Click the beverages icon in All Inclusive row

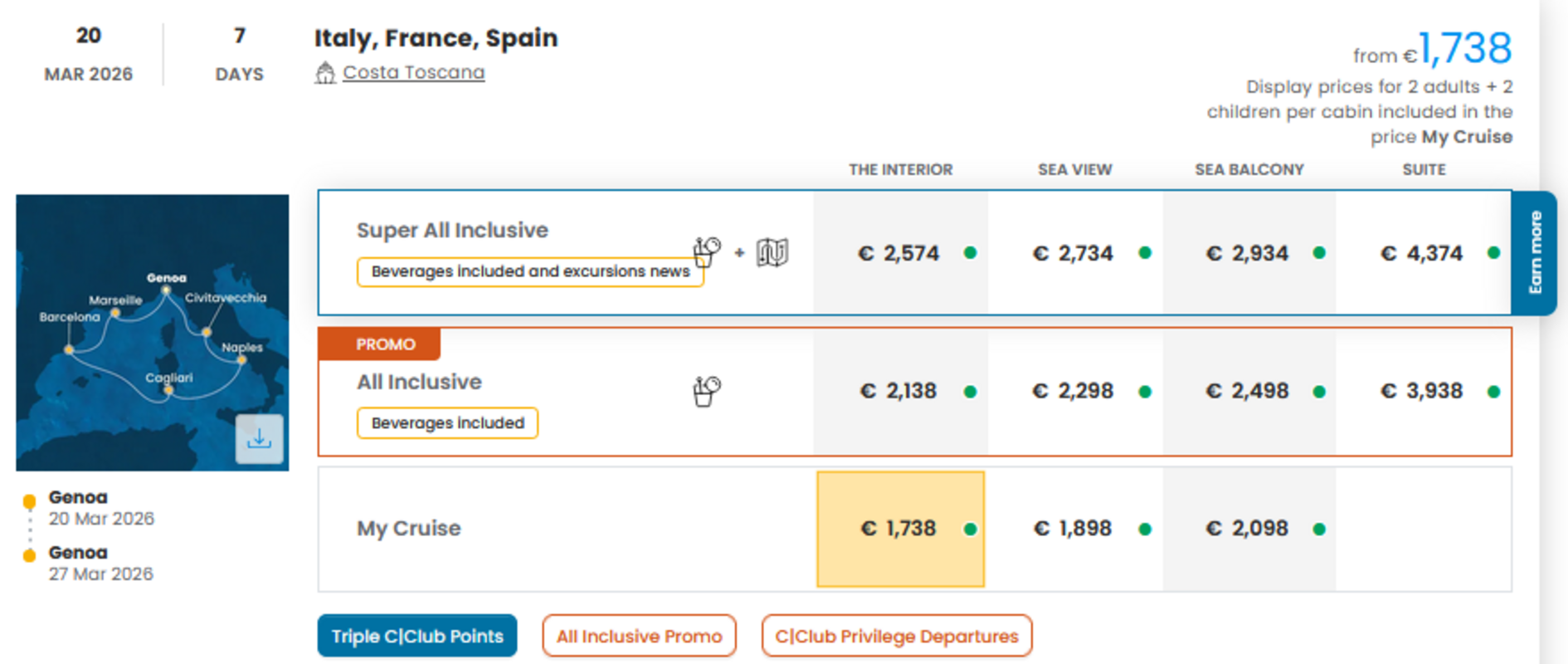[707, 391]
